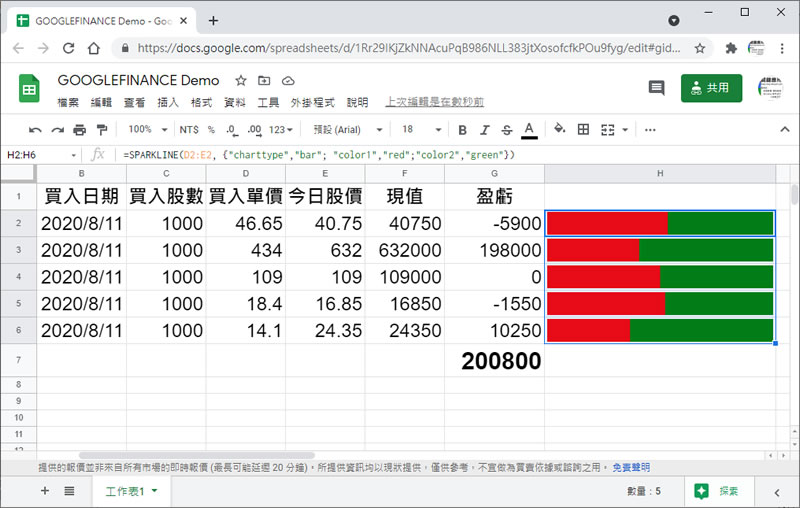Click the green 共用 share button

pos(711,88)
